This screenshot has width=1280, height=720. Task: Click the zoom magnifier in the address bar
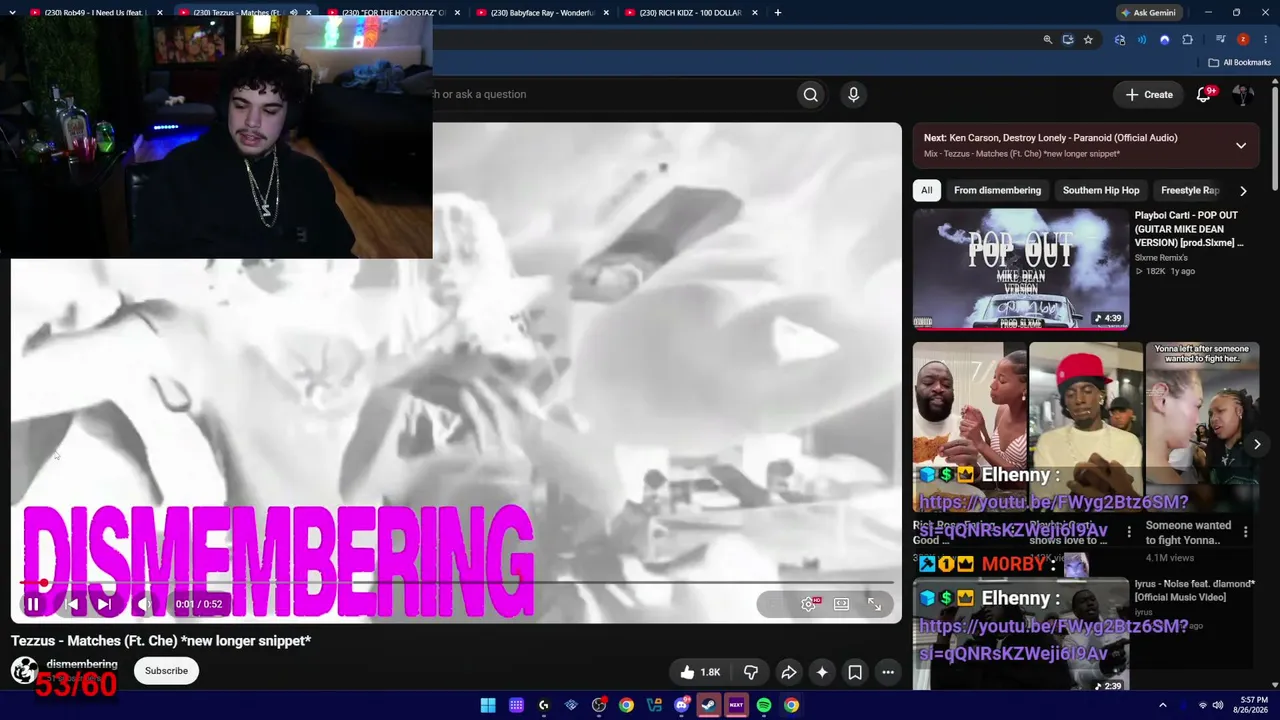tap(1048, 40)
